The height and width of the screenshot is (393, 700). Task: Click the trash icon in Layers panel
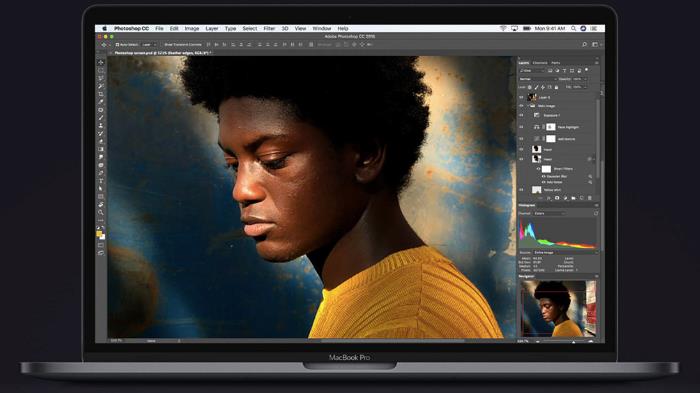[590, 198]
